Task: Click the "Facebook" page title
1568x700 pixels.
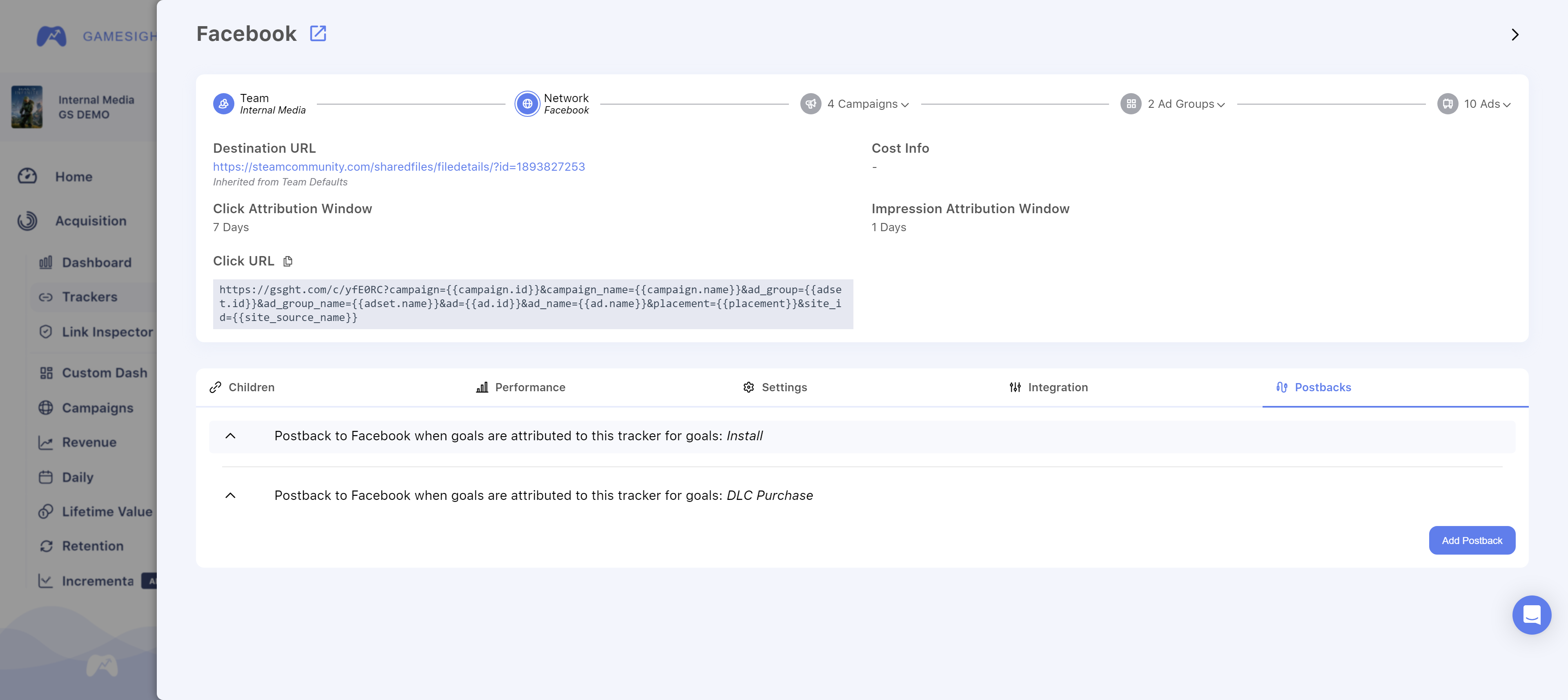Action: [x=247, y=34]
